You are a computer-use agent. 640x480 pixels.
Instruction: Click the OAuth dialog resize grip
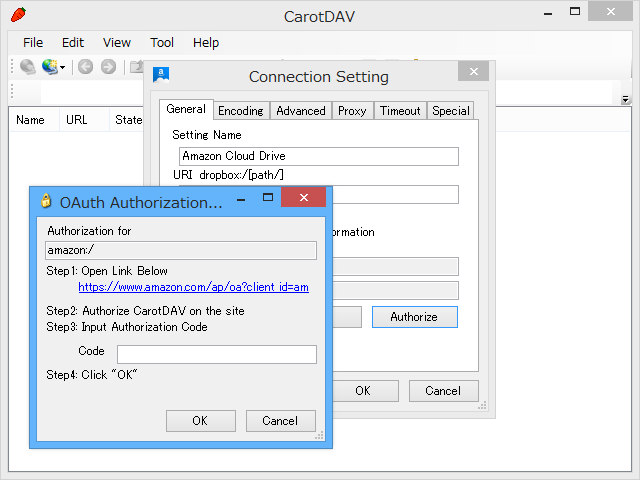pyautogui.click(x=319, y=436)
